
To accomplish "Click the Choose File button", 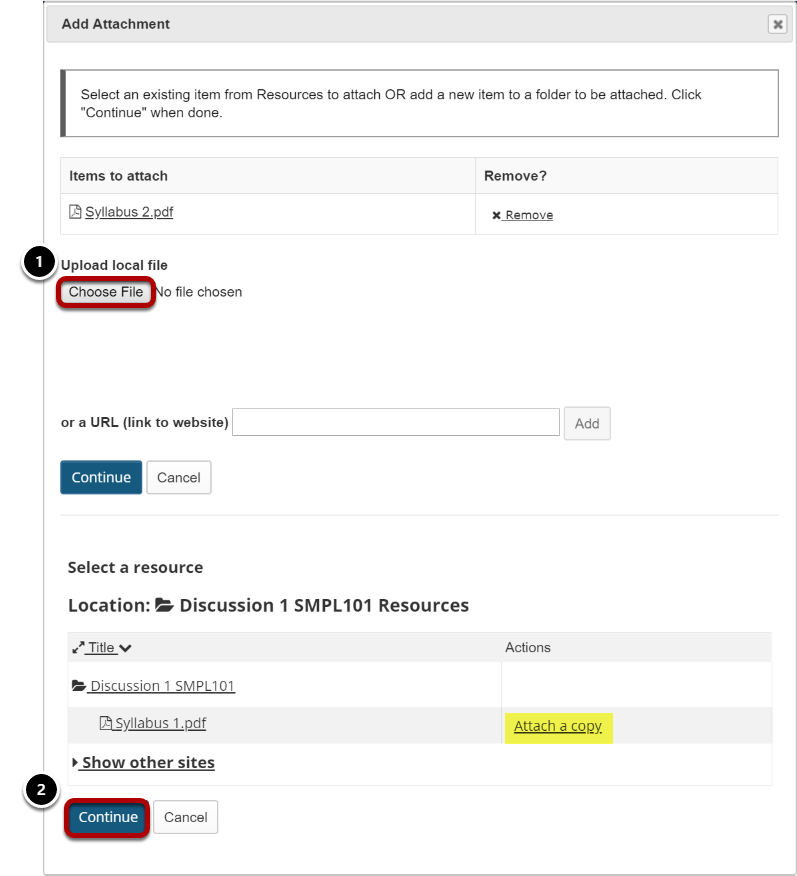I will coord(106,292).
